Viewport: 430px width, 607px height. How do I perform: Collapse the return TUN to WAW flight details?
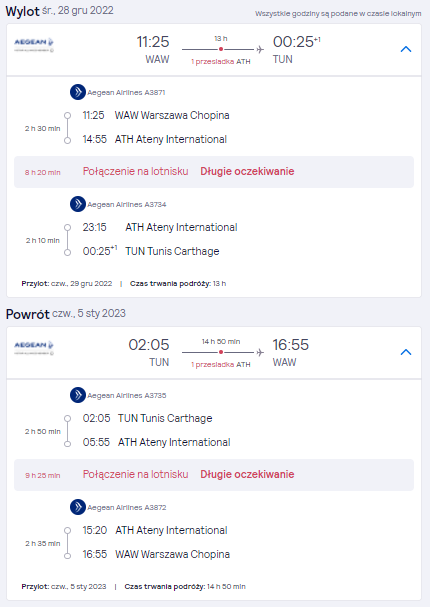coord(406,352)
